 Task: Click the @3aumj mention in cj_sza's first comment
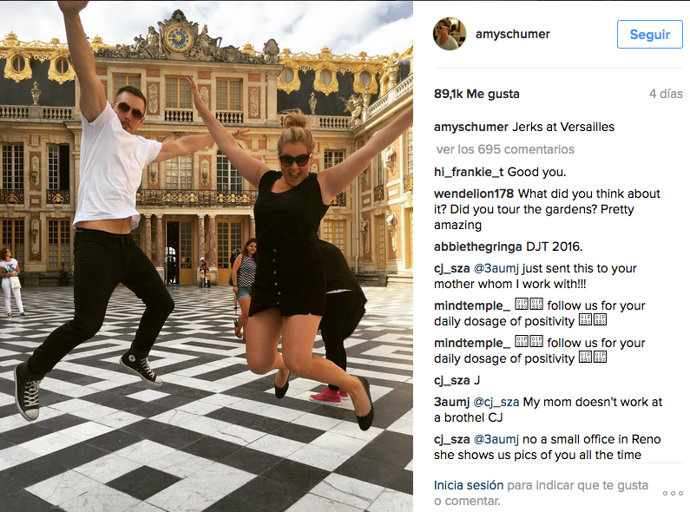[x=496, y=268]
